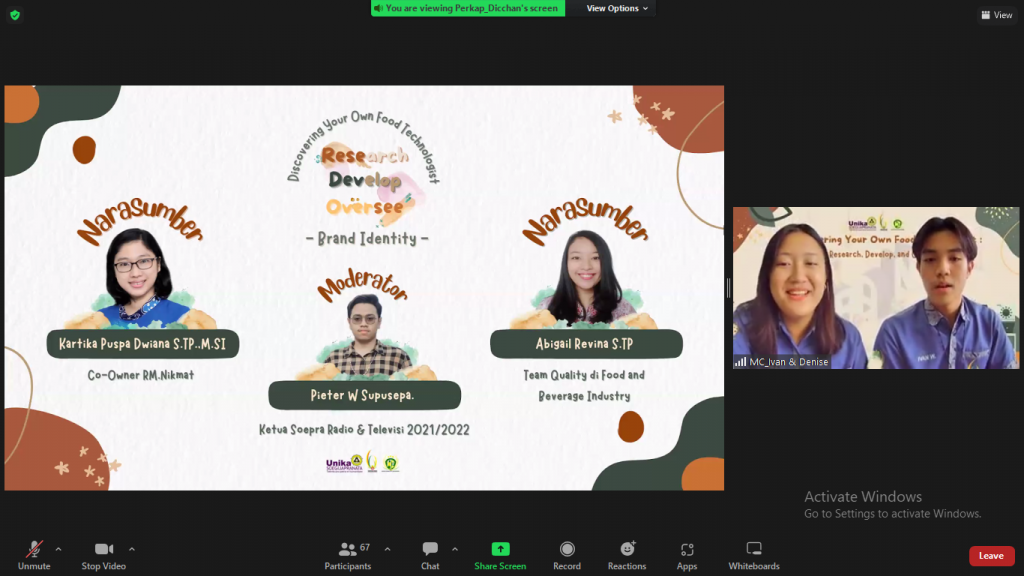Open the View layout menu at top right
This screenshot has height=576, width=1024.
point(997,15)
